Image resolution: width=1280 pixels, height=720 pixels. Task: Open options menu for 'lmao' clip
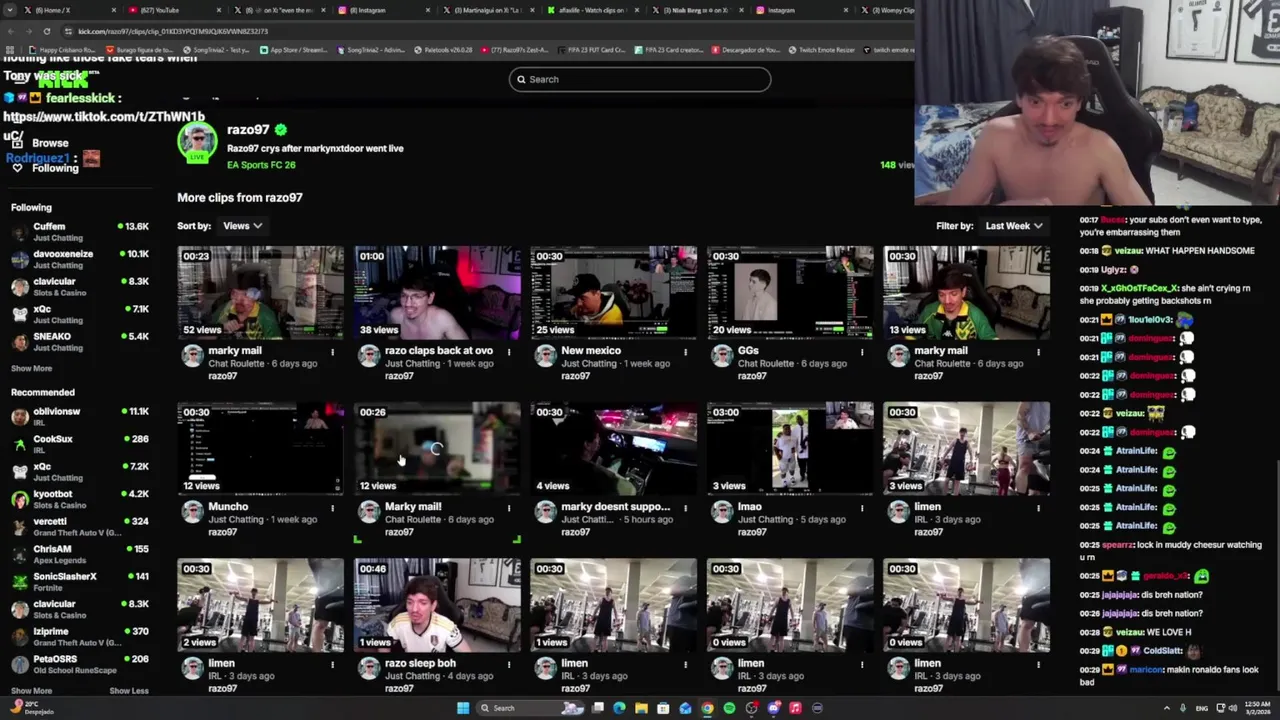862,508
